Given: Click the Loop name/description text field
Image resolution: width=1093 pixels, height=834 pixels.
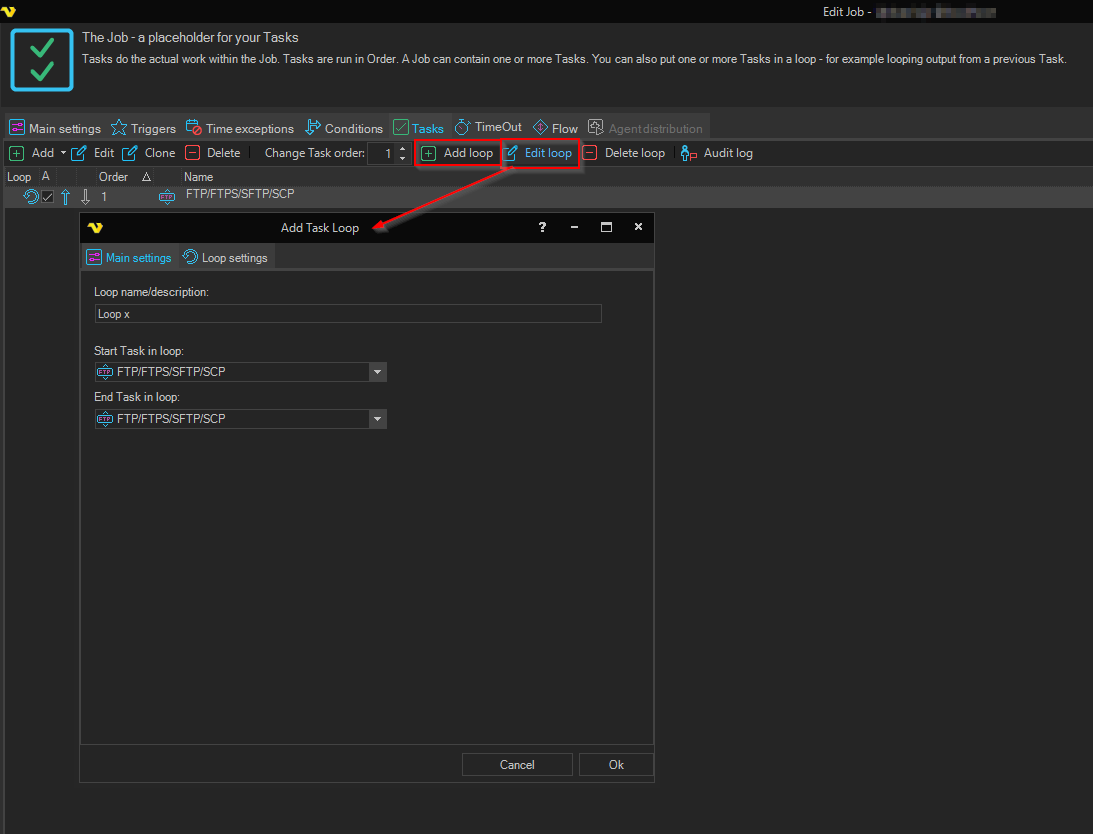Looking at the screenshot, I should [x=348, y=314].
